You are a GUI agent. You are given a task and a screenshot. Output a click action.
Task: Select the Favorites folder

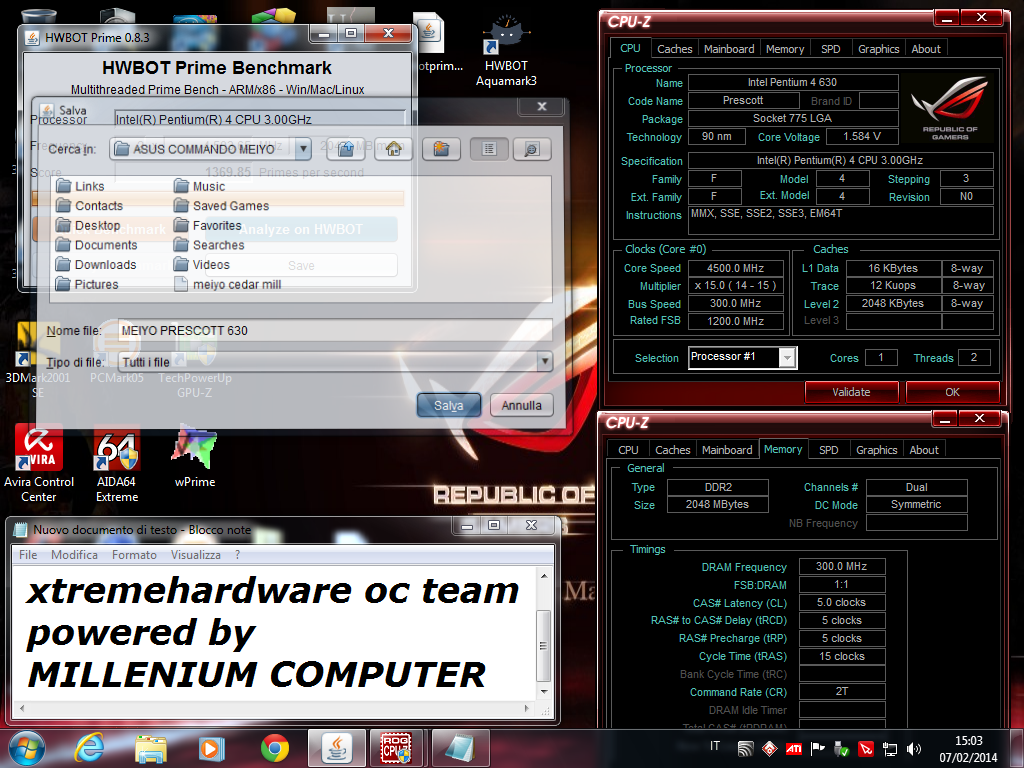click(208, 225)
